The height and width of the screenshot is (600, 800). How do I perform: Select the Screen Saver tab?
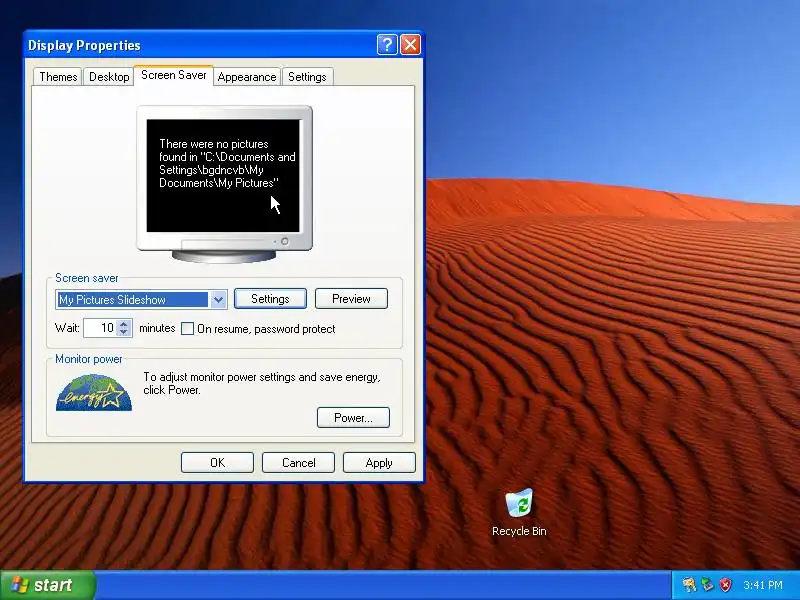pyautogui.click(x=173, y=76)
